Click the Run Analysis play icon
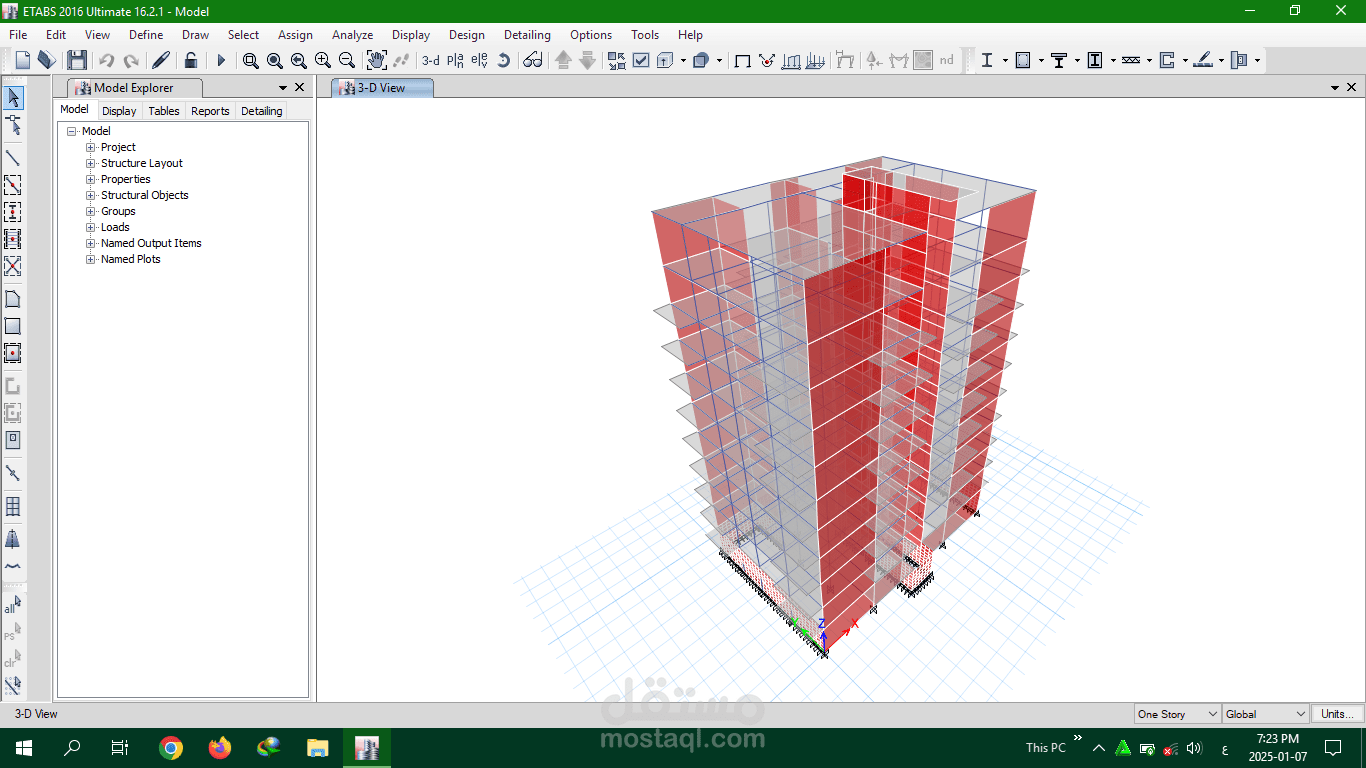The width and height of the screenshot is (1366, 768). [x=221, y=60]
